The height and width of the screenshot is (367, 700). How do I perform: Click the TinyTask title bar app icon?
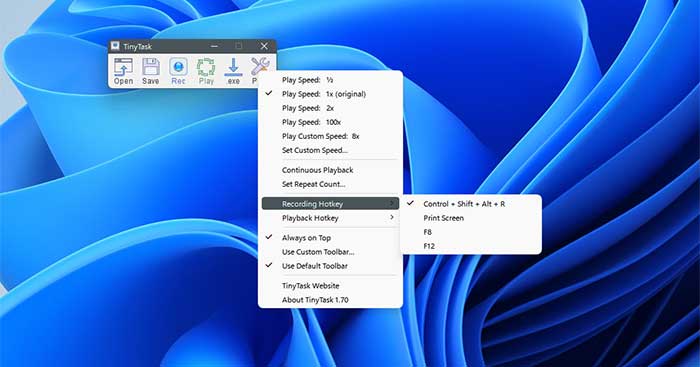pos(116,46)
